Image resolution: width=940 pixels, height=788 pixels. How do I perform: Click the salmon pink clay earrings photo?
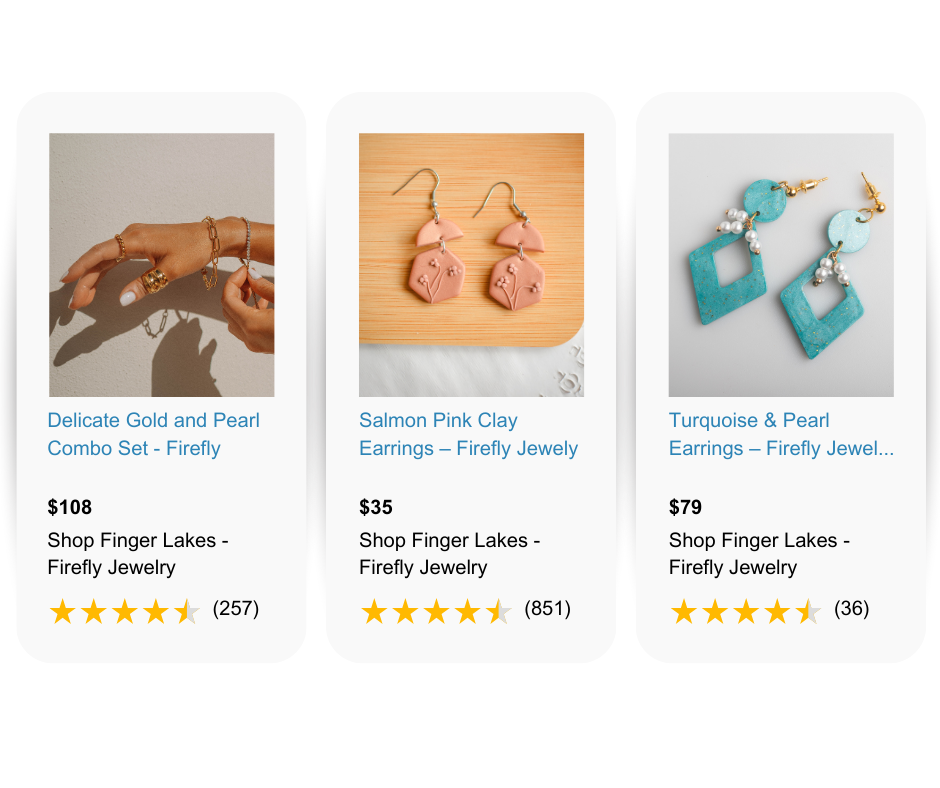point(471,265)
